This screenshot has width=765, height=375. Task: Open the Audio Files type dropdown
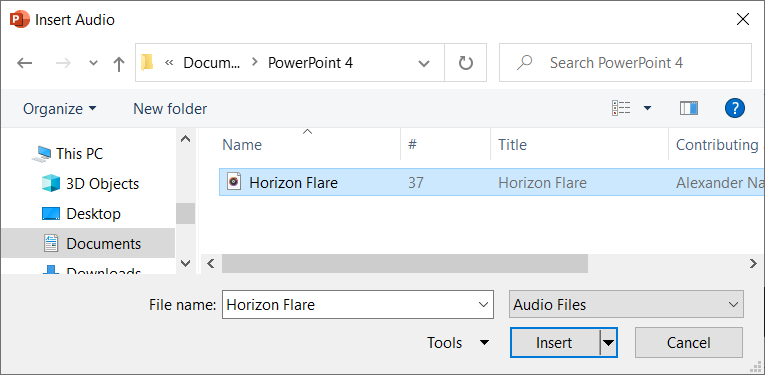click(x=626, y=305)
